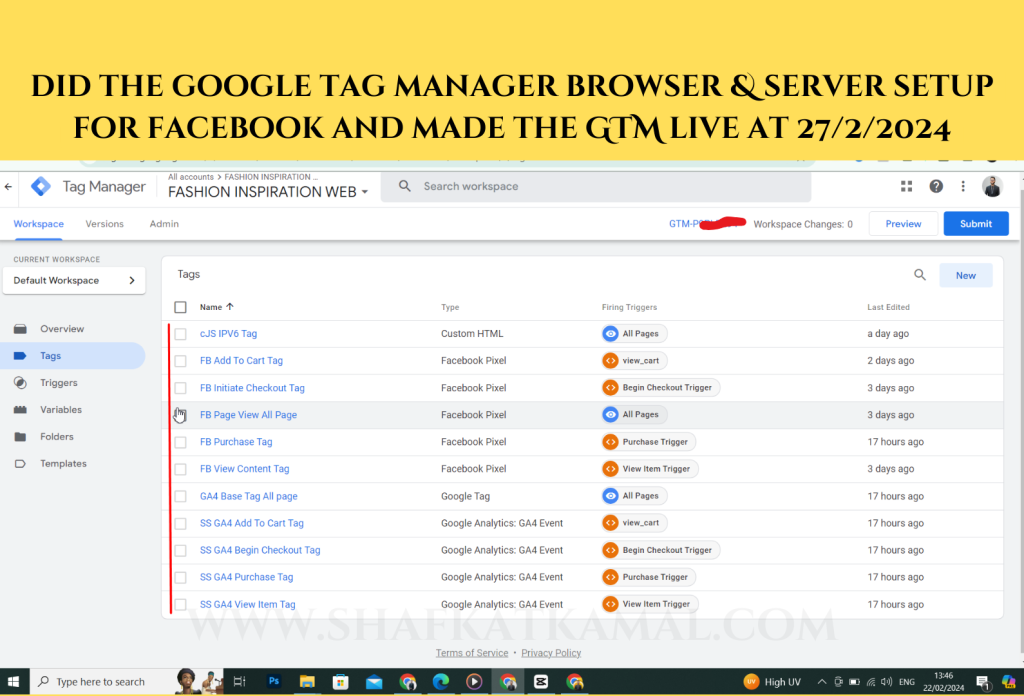Click the volume speaker tray icon
The image size is (1024, 696).
886,682
